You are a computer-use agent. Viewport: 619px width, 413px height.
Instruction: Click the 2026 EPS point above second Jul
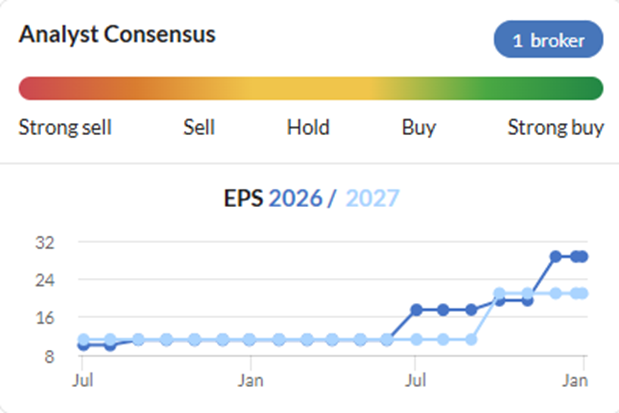pyautogui.click(x=416, y=310)
